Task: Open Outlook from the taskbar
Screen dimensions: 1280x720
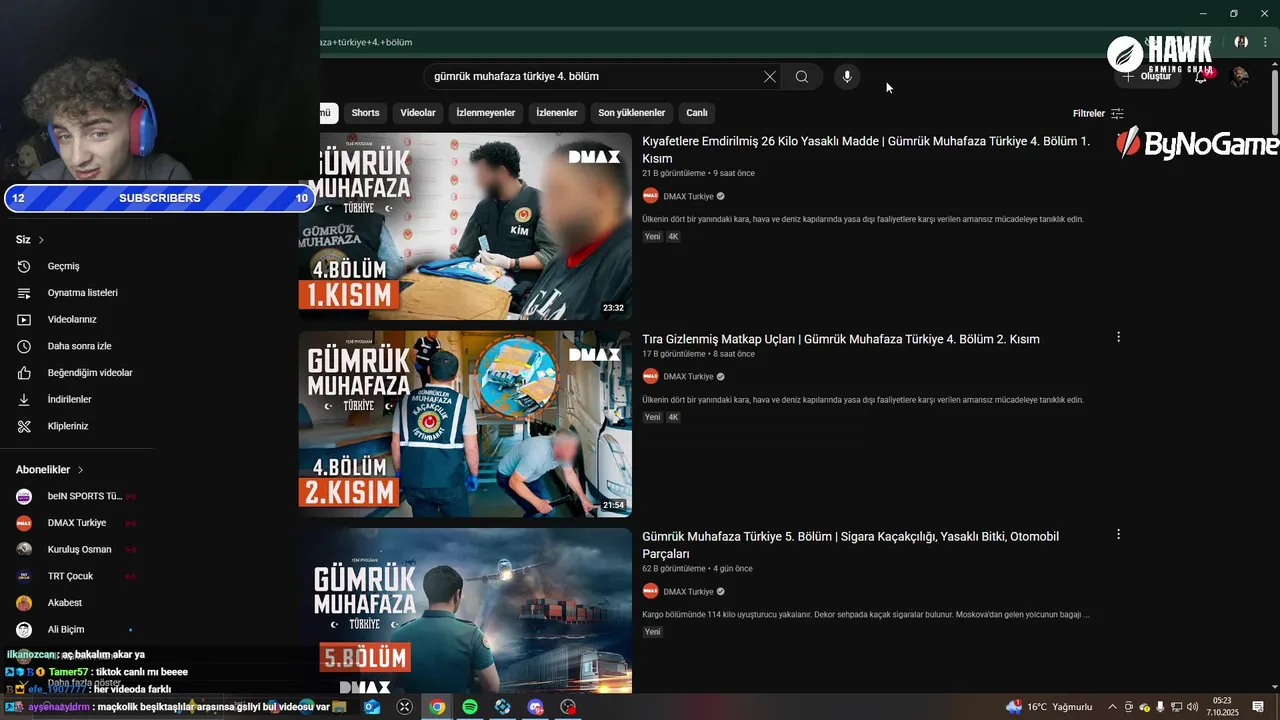Action: pyautogui.click(x=372, y=707)
